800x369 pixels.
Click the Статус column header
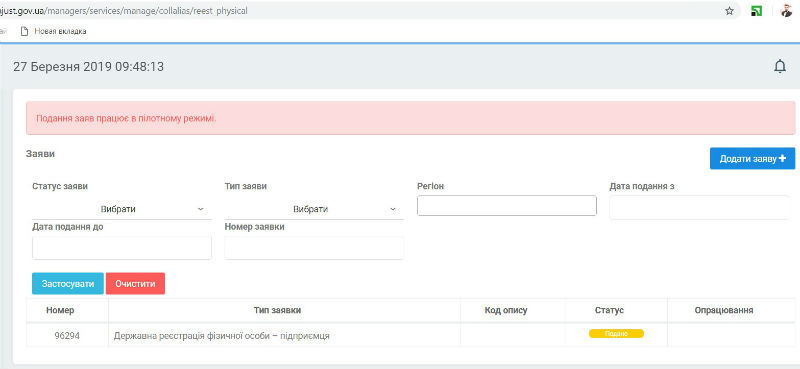pyautogui.click(x=609, y=310)
